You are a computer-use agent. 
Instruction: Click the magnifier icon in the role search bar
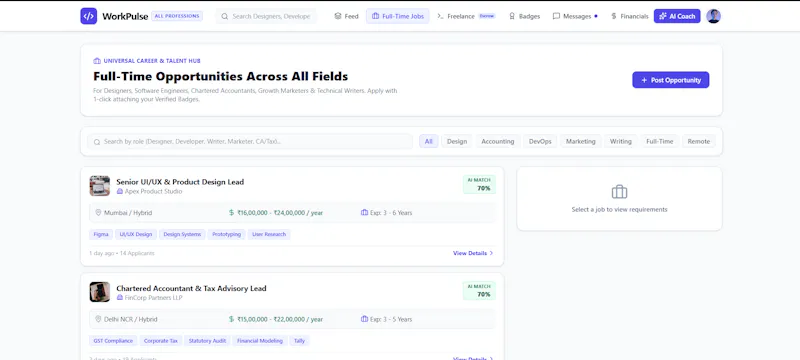point(97,142)
